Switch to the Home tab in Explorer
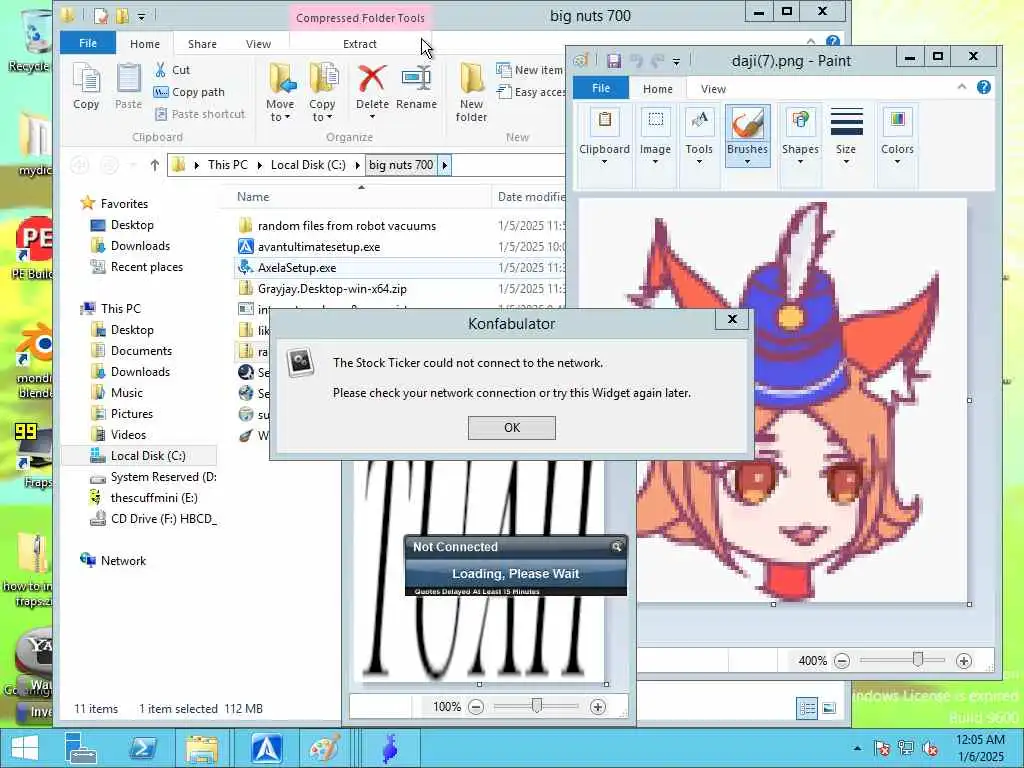 (144, 44)
